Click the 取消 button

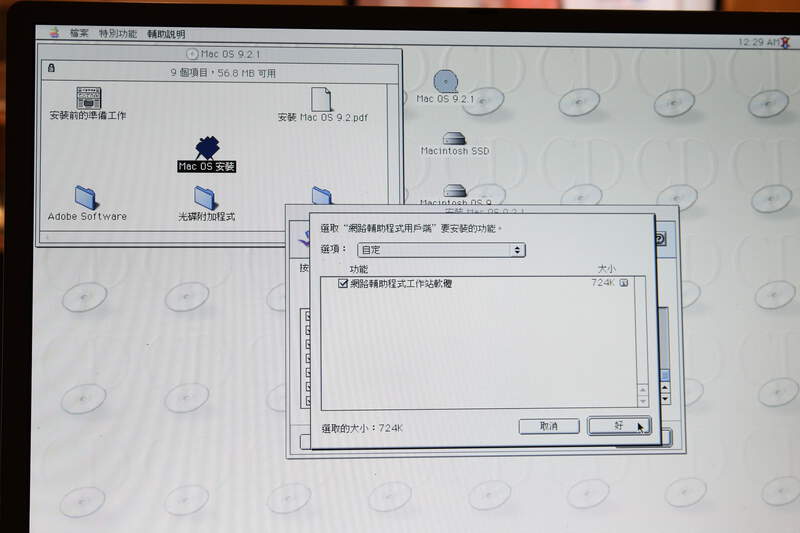point(549,426)
